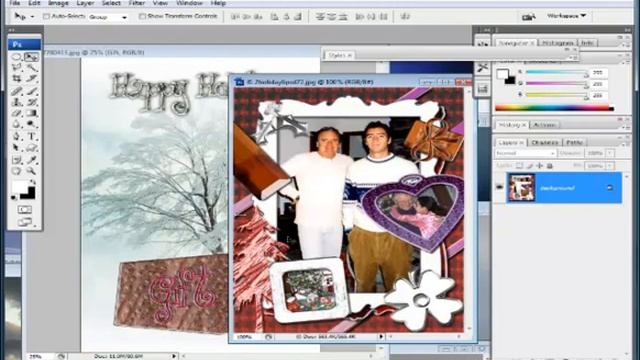This screenshot has height=360, width=640.
Task: Open the tool presets collapsed panel icon
Action: coord(483,67)
